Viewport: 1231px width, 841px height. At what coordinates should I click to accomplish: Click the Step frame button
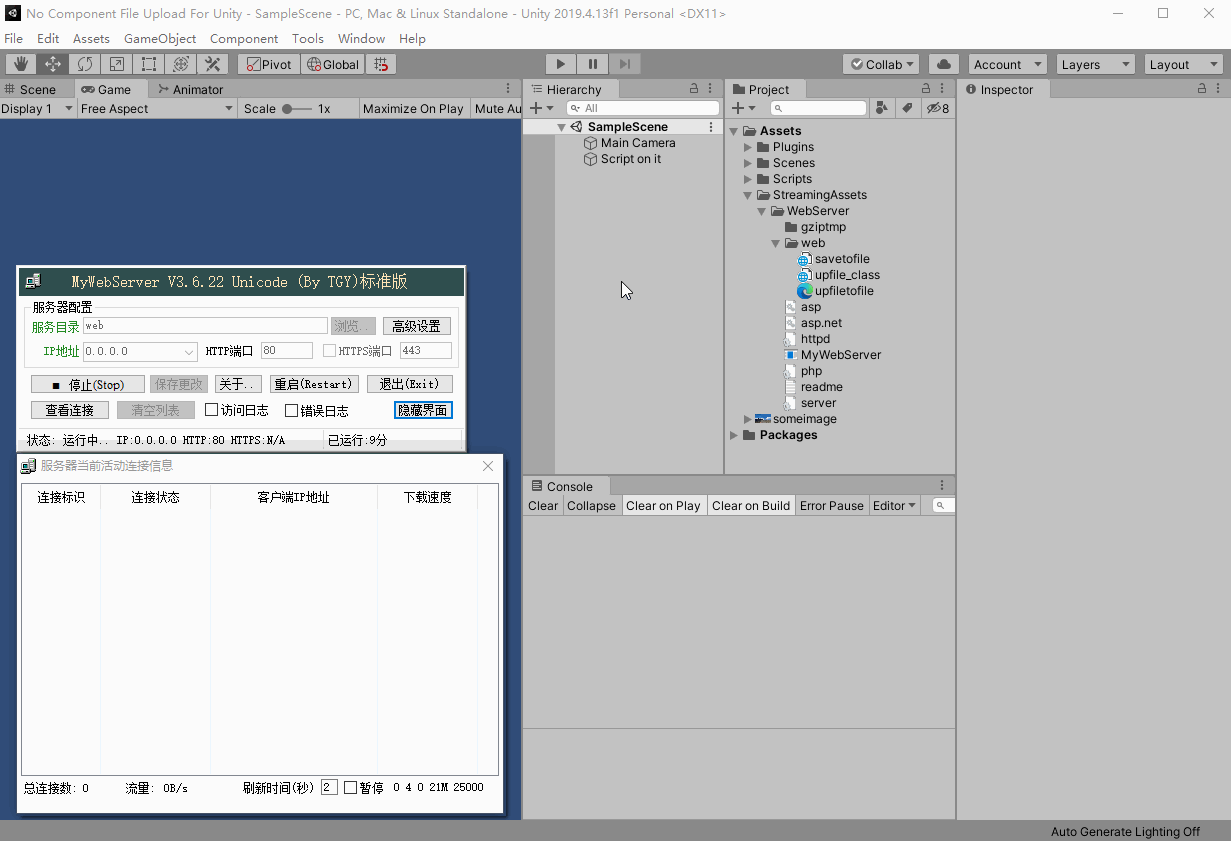[624, 64]
